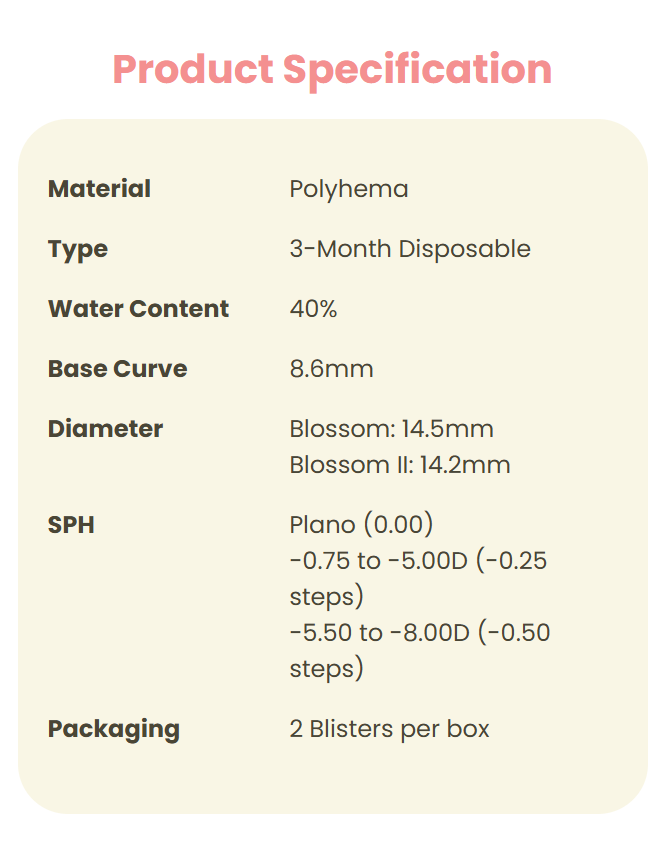Viewport: 670px width, 841px height.
Task: Click the word Product in the heading
Action: coord(192,70)
